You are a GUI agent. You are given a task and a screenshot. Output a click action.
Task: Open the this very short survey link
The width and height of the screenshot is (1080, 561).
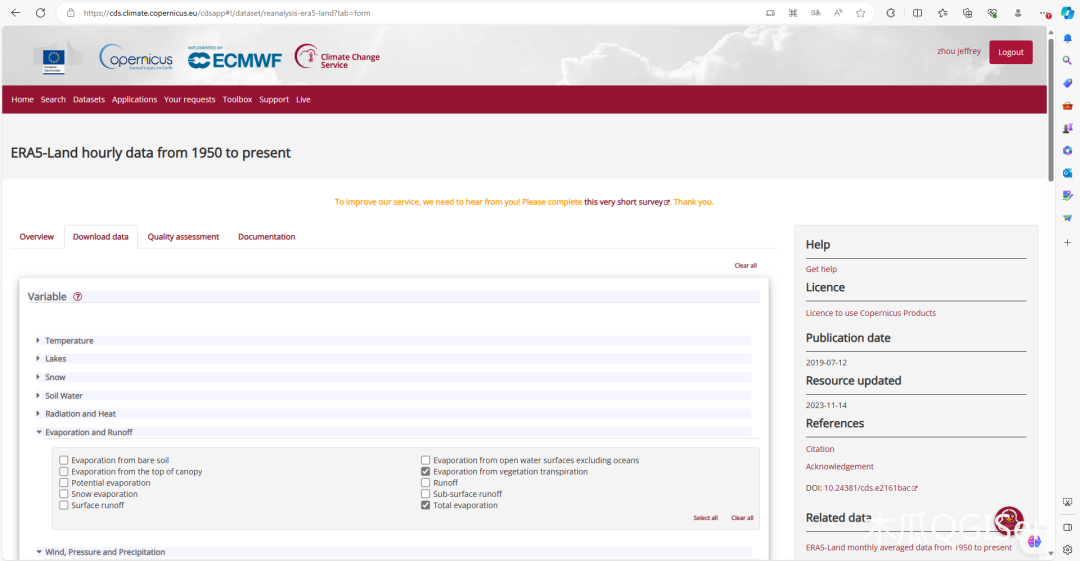click(626, 202)
